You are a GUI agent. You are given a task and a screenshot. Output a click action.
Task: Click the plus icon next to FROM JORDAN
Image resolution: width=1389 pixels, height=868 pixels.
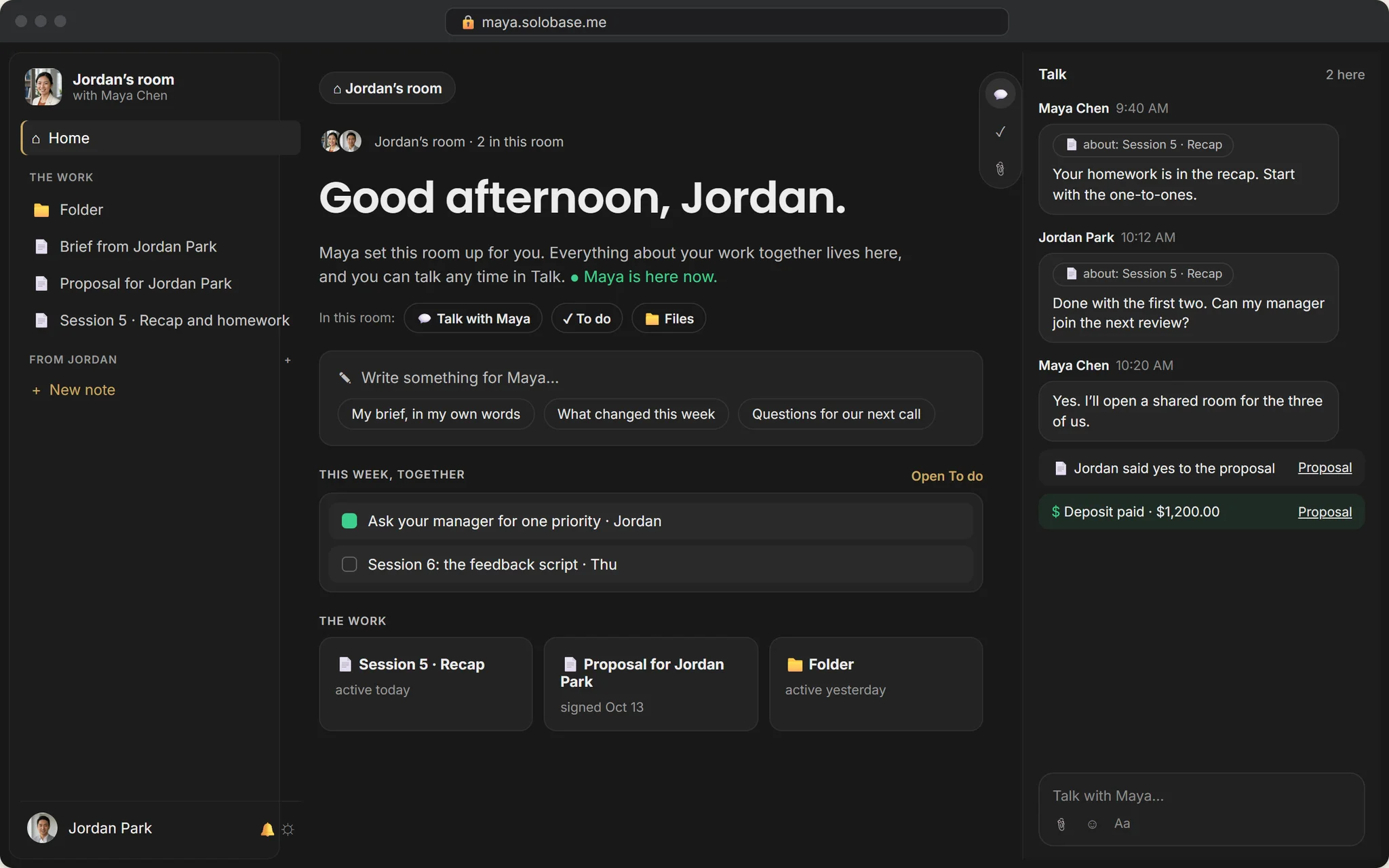tap(288, 360)
